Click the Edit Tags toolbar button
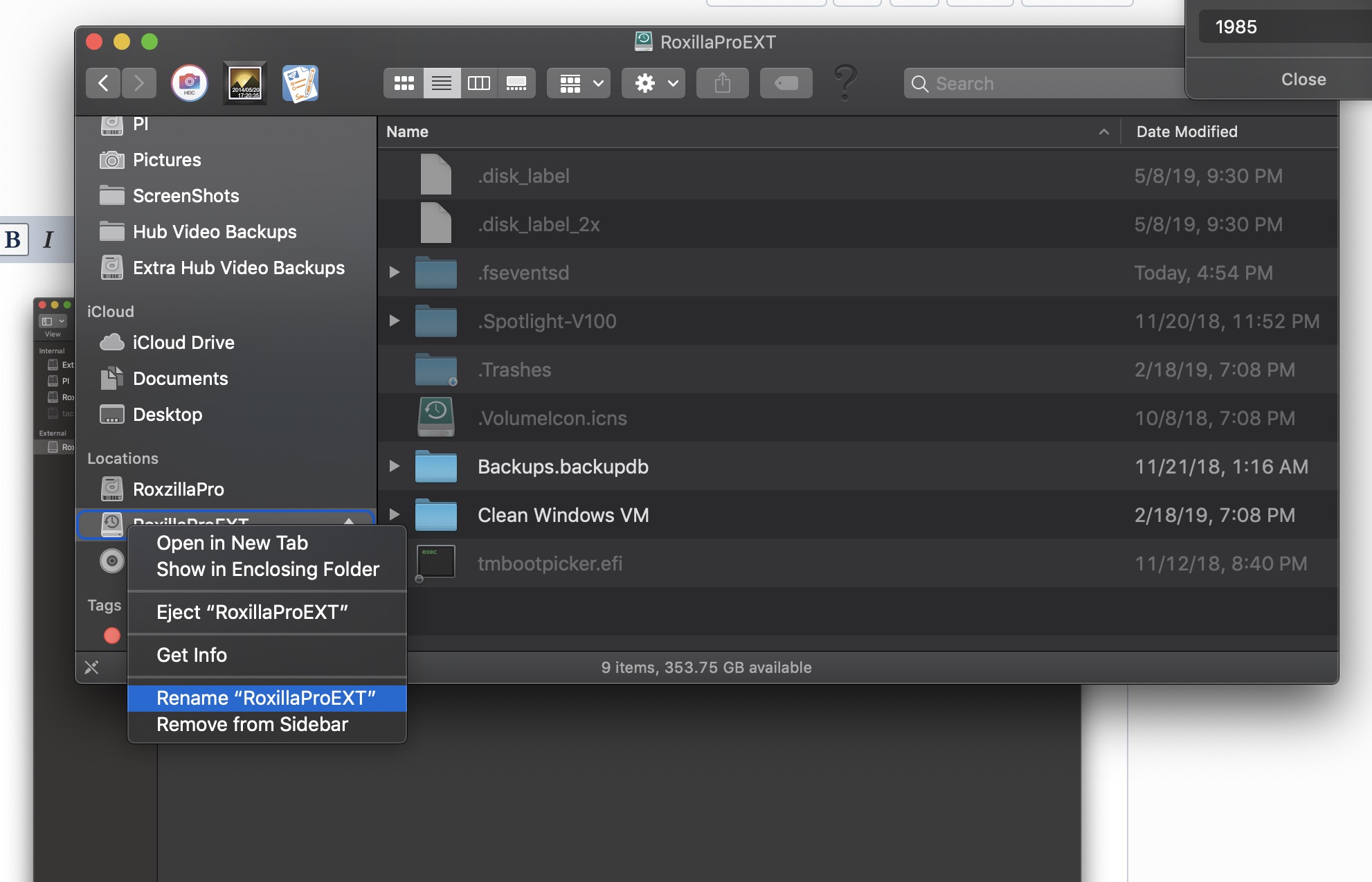The image size is (1372, 882). pyautogui.click(x=786, y=83)
